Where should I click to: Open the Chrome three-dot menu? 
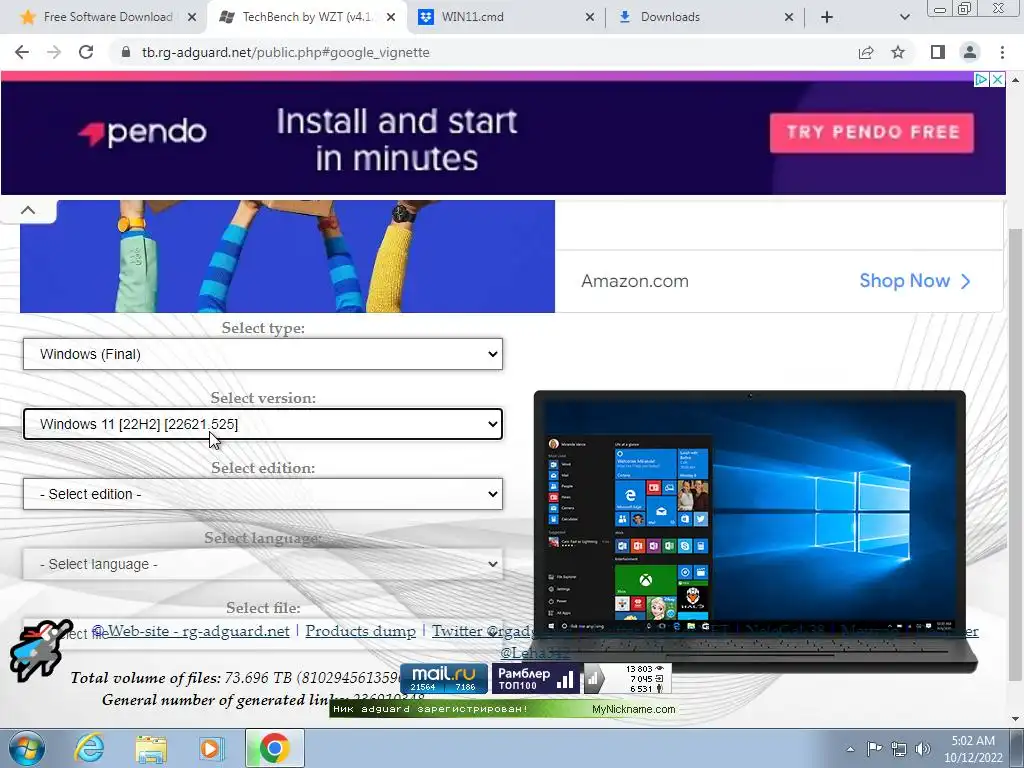click(1002, 52)
